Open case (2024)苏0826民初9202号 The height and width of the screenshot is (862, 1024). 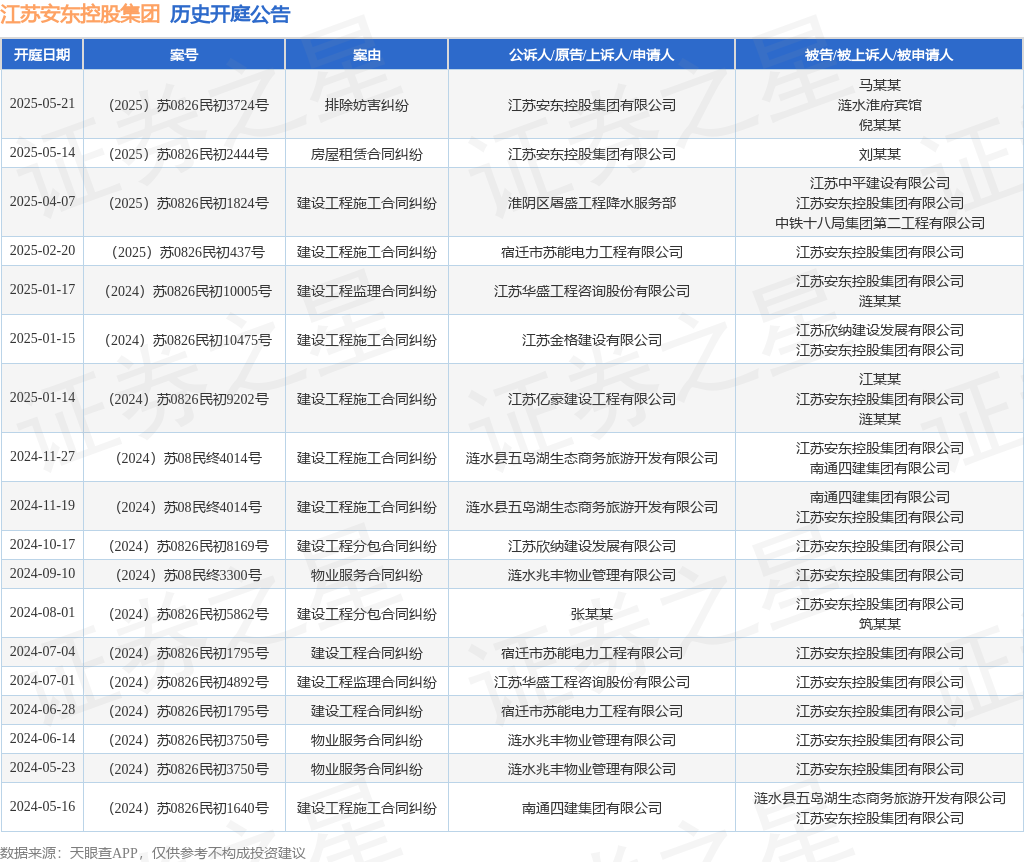pos(189,399)
